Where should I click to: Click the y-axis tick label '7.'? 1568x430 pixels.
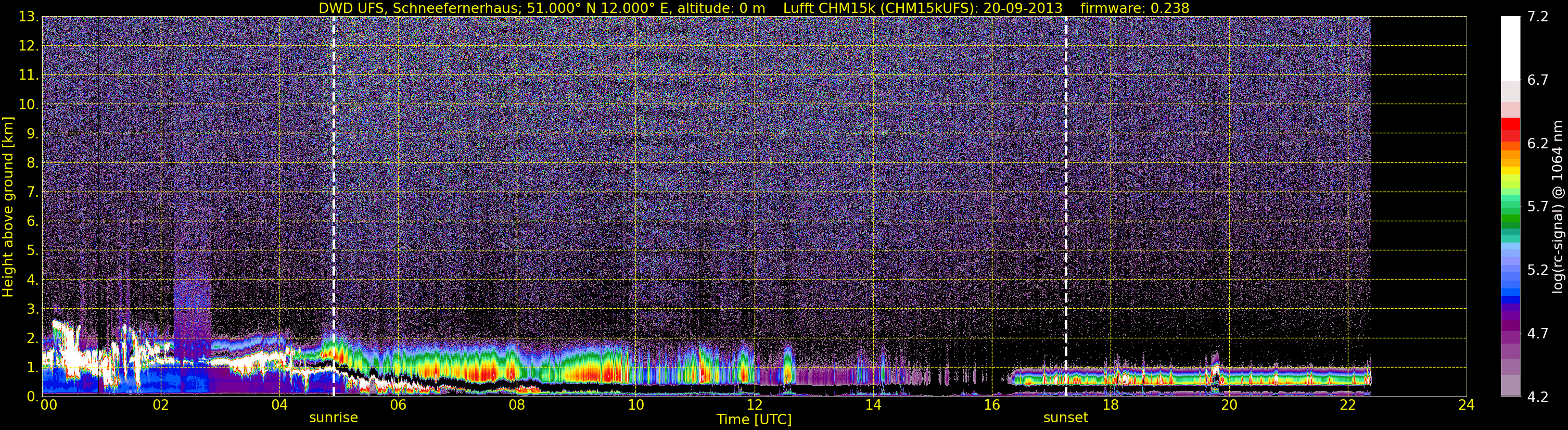tap(32, 193)
